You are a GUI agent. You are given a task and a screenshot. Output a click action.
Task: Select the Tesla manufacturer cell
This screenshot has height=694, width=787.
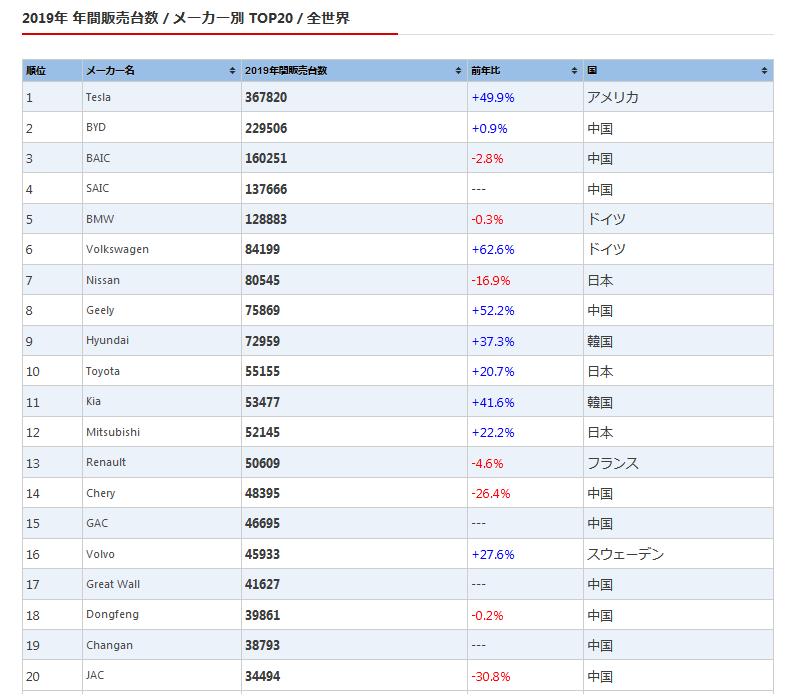click(98, 97)
